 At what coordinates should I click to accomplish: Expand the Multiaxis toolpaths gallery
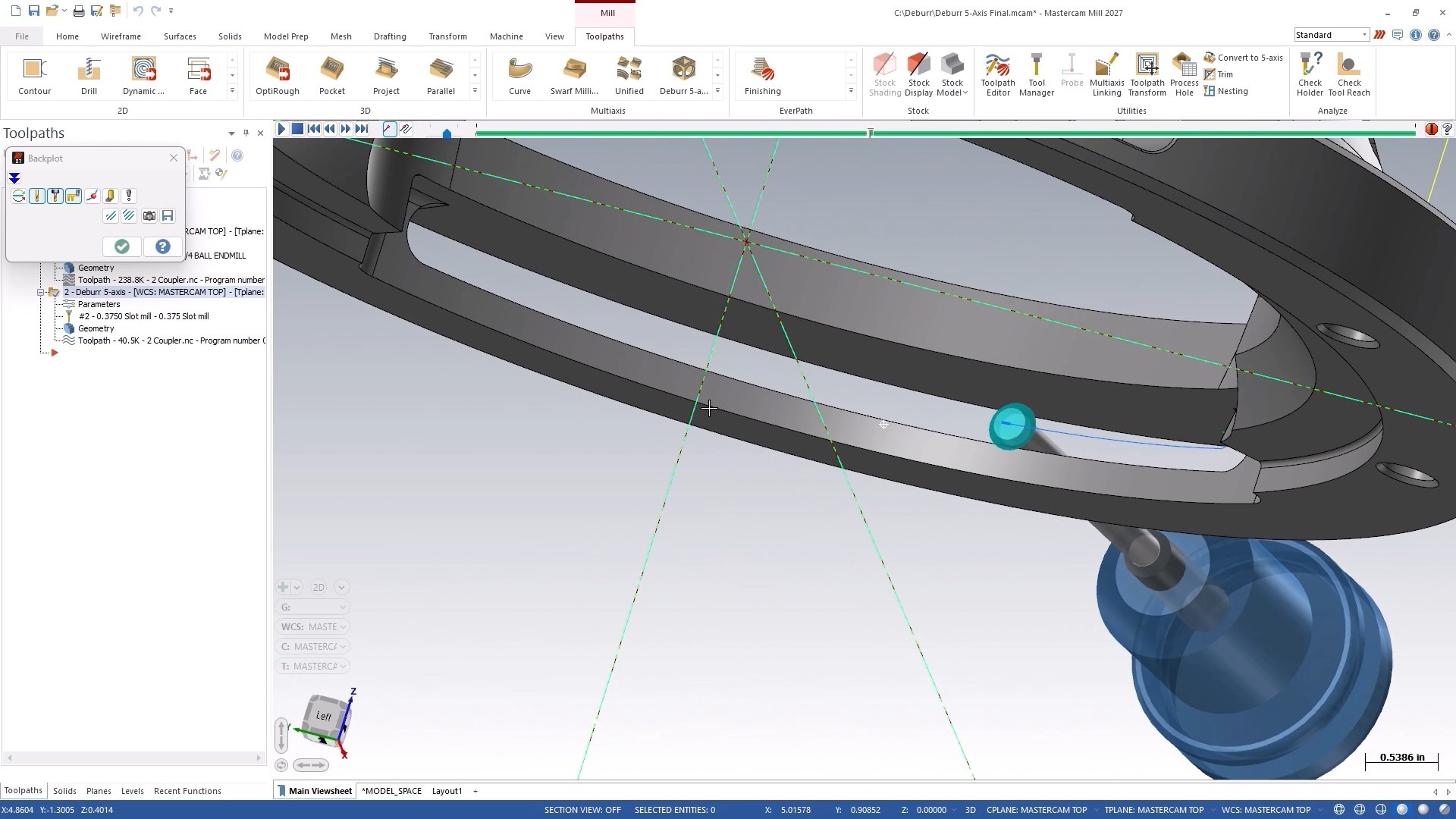tap(717, 91)
